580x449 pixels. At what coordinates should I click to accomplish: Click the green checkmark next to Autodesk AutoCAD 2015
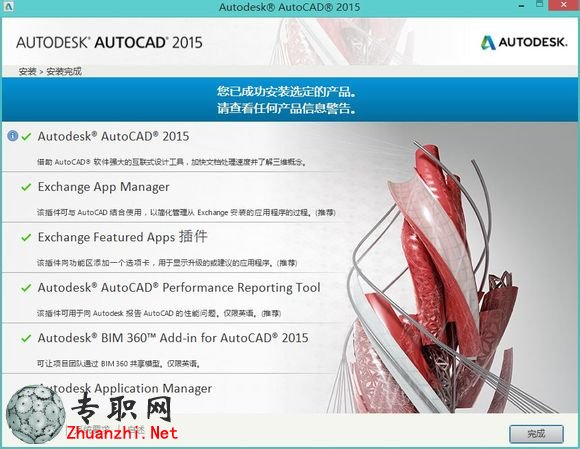(x=26, y=136)
